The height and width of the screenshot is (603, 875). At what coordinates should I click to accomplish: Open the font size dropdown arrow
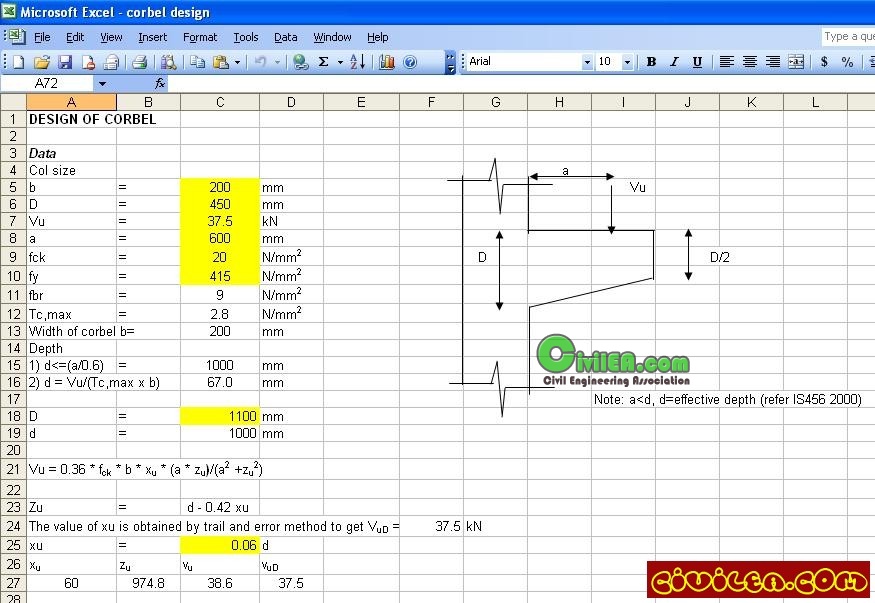pos(627,62)
